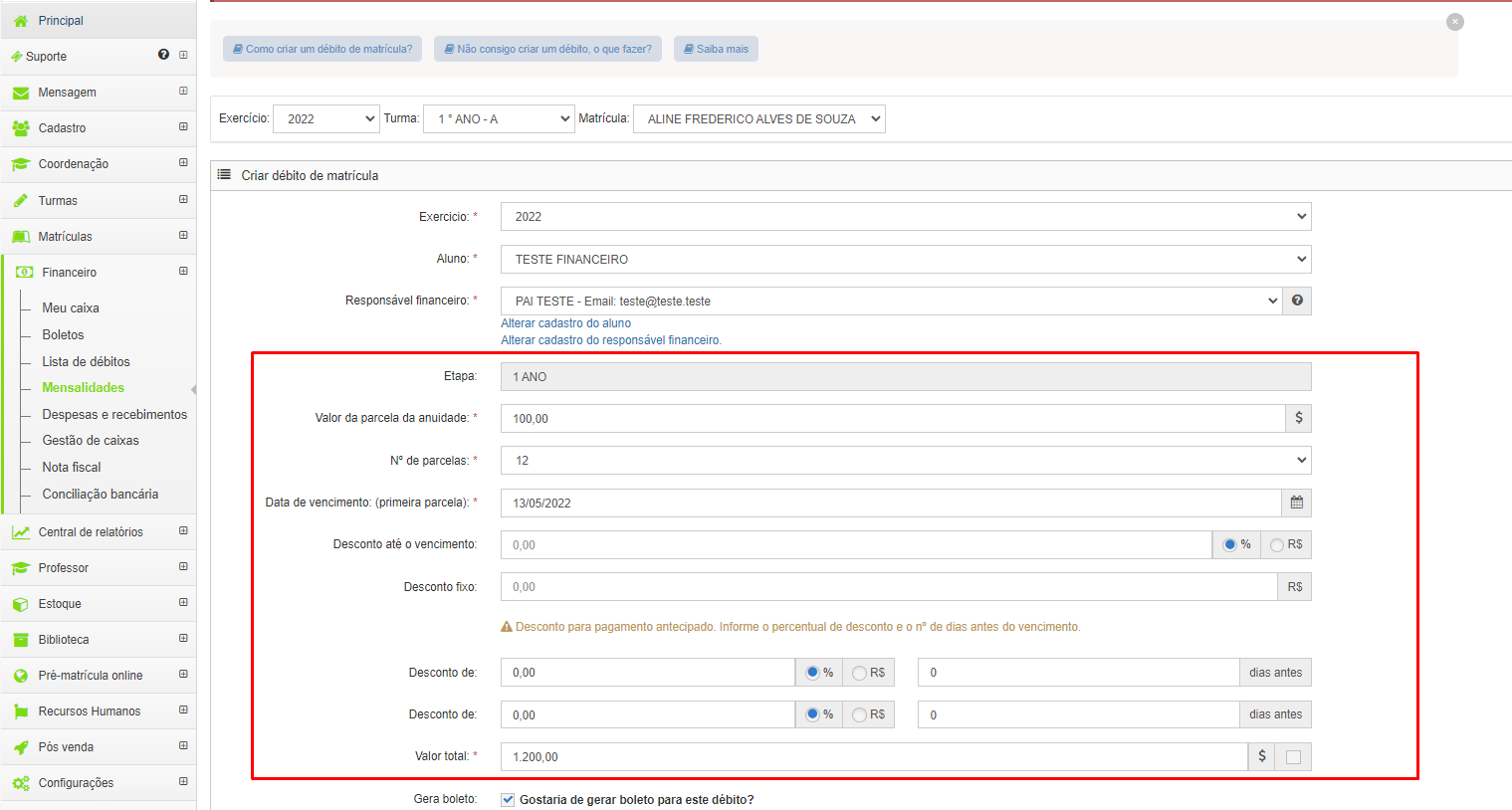Click the Suporte question mark icon

pos(163,55)
